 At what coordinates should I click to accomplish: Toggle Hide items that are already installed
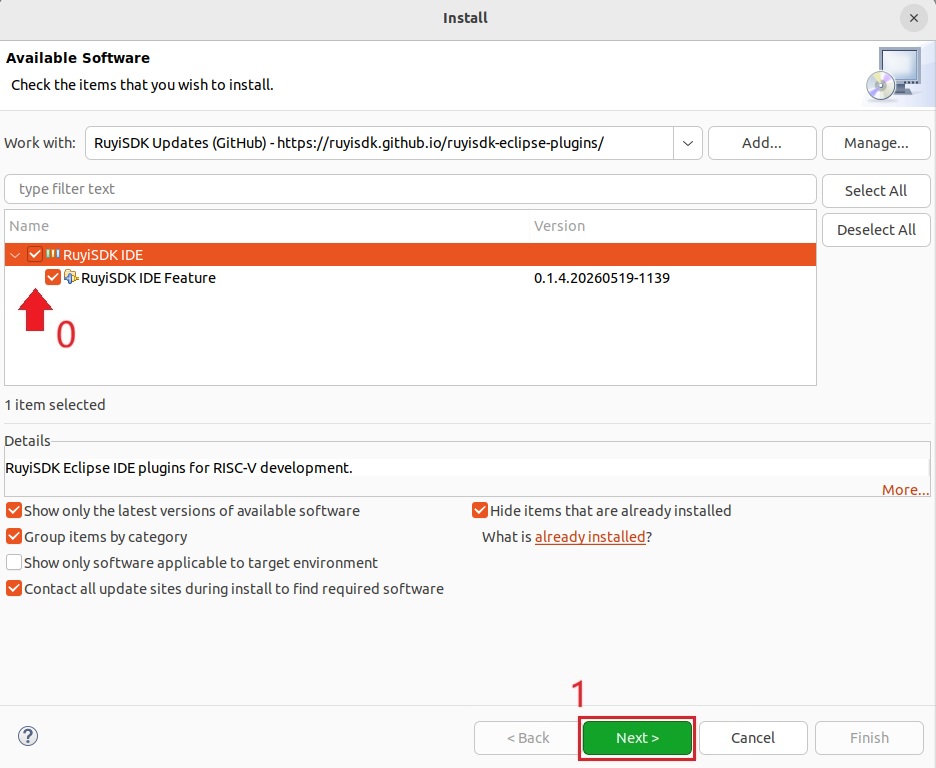pyautogui.click(x=479, y=510)
